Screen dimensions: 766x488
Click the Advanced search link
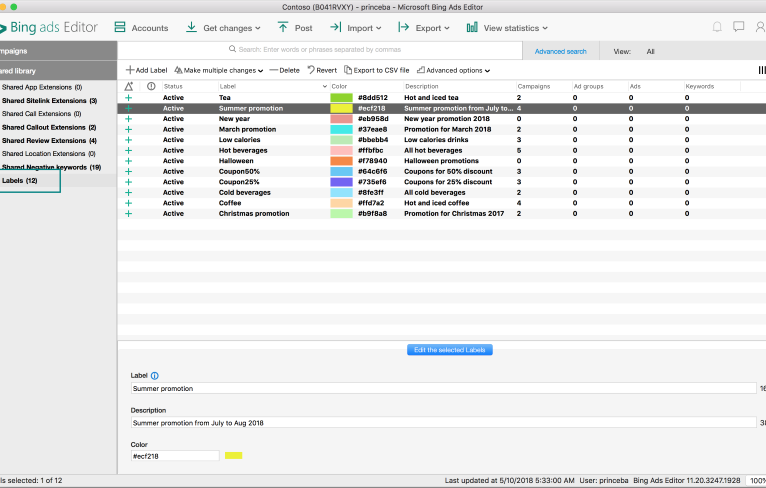point(560,51)
